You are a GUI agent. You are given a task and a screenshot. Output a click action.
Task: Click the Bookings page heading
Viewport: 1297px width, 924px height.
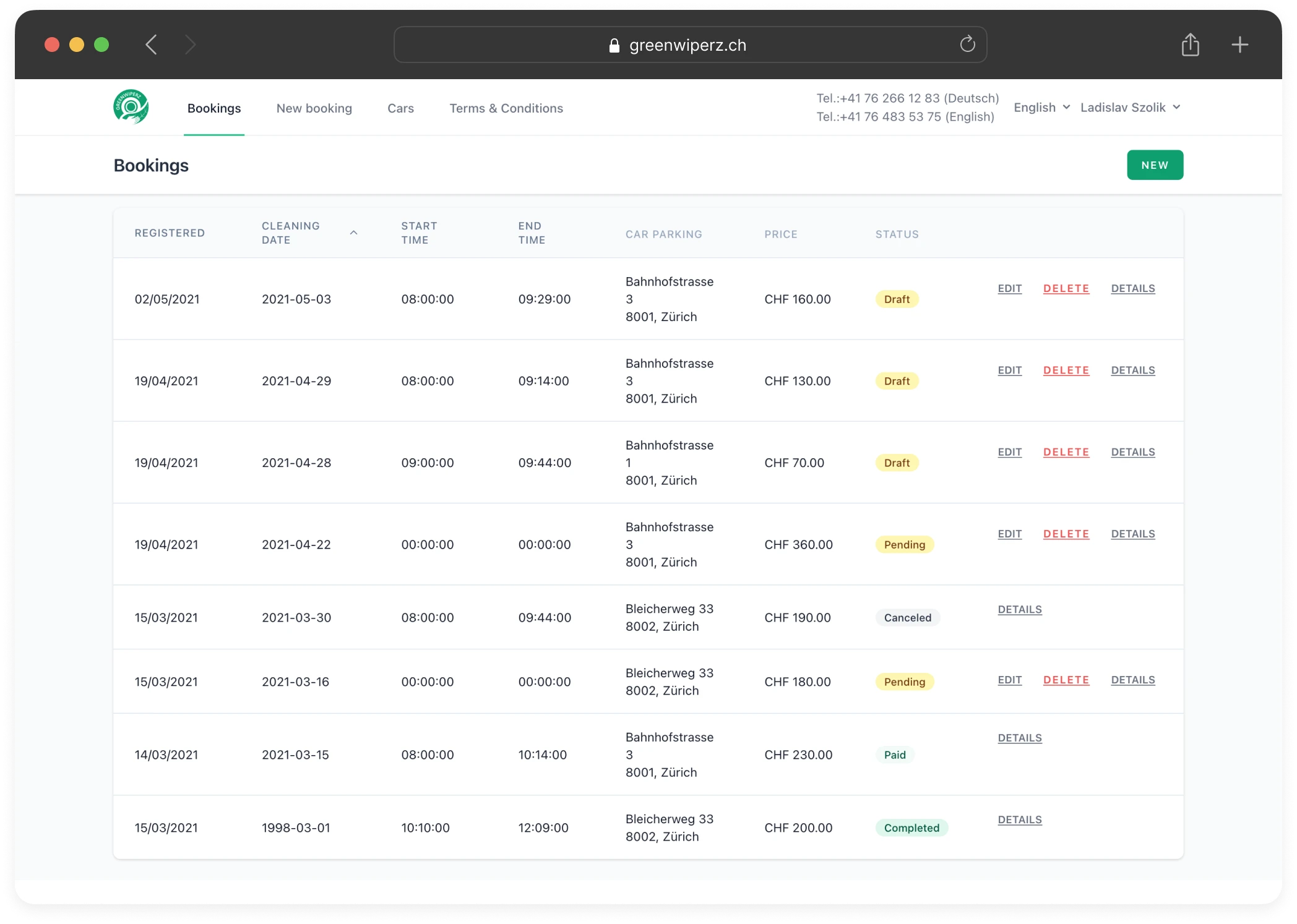coord(151,166)
